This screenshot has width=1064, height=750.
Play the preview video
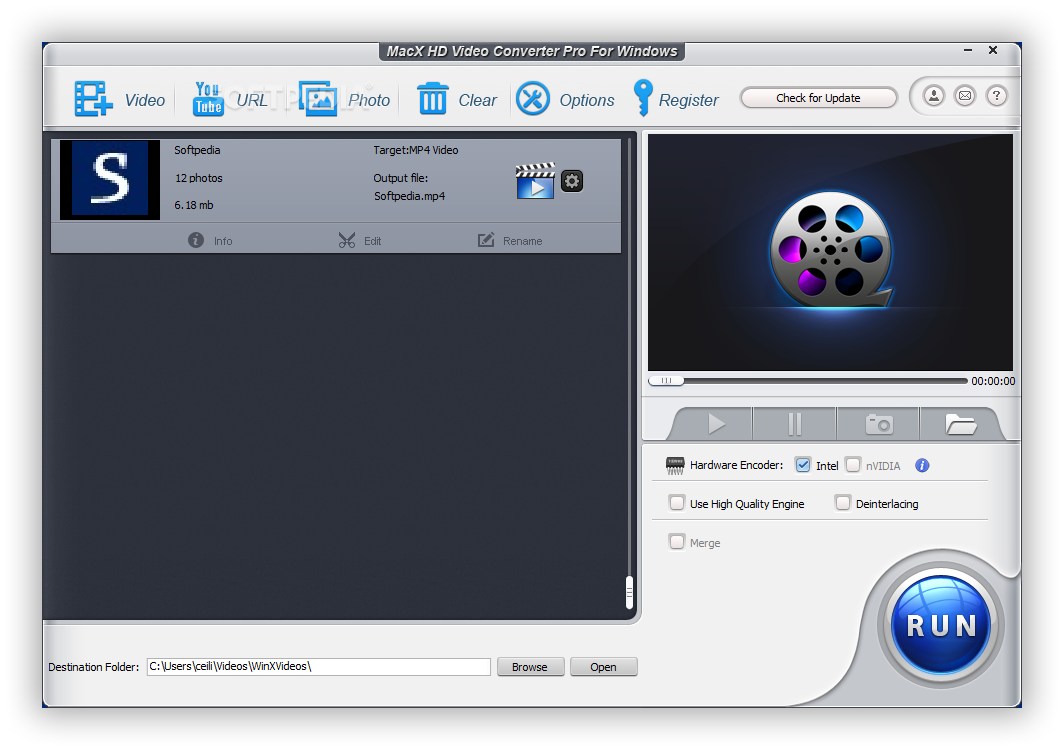(x=715, y=424)
